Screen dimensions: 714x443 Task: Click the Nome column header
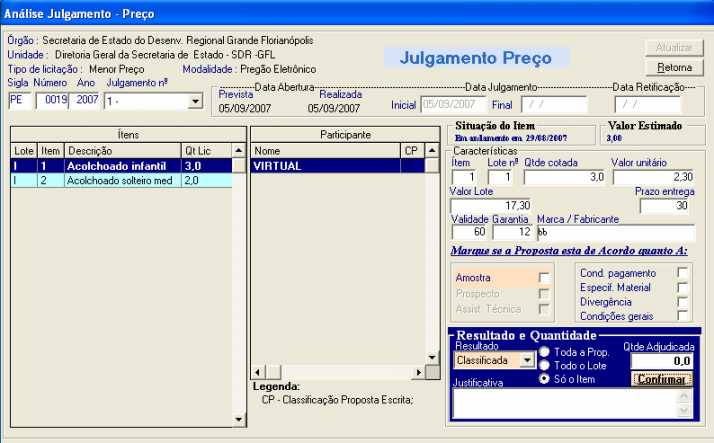pos(326,150)
